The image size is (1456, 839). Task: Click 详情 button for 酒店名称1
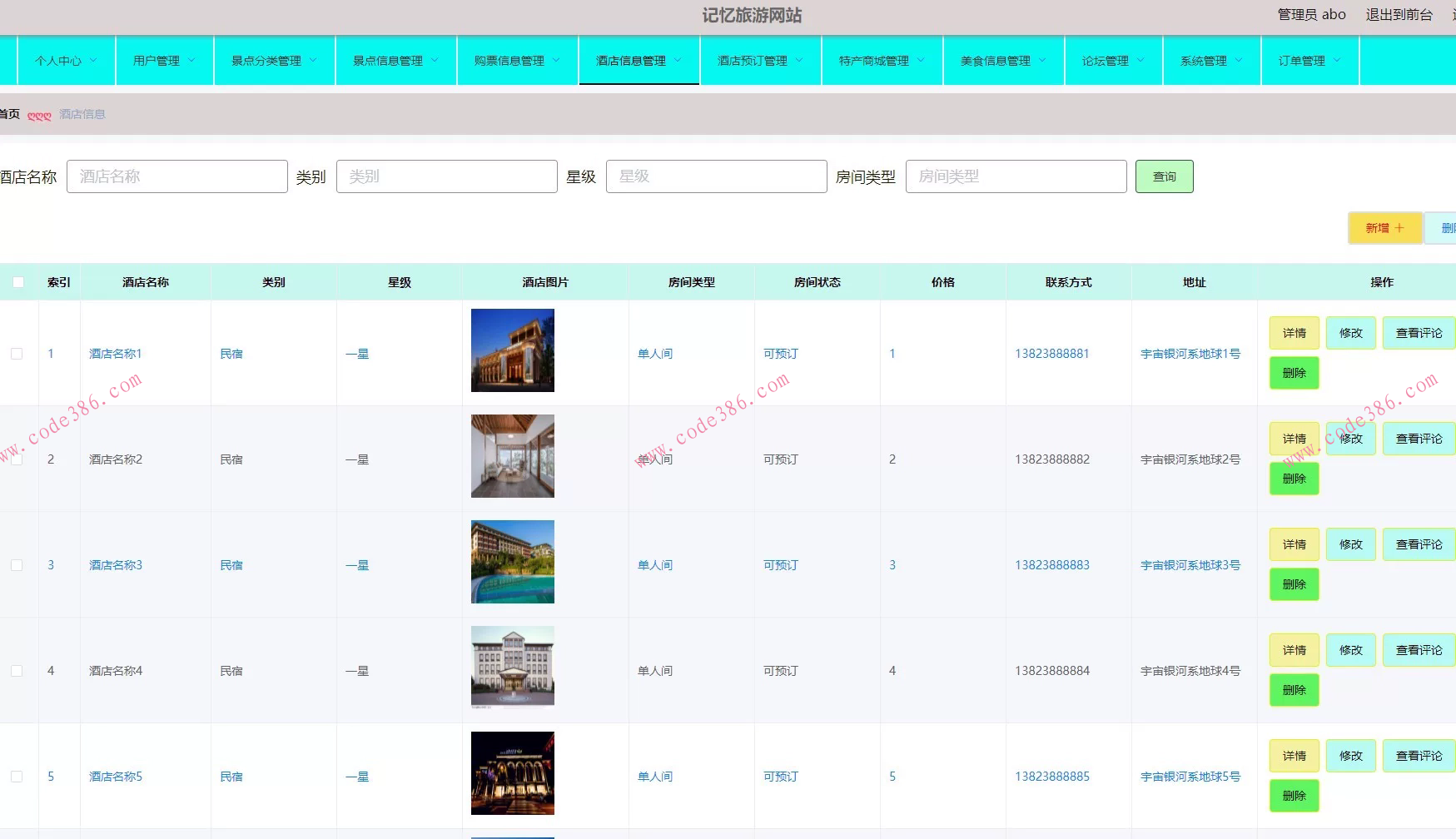1294,333
